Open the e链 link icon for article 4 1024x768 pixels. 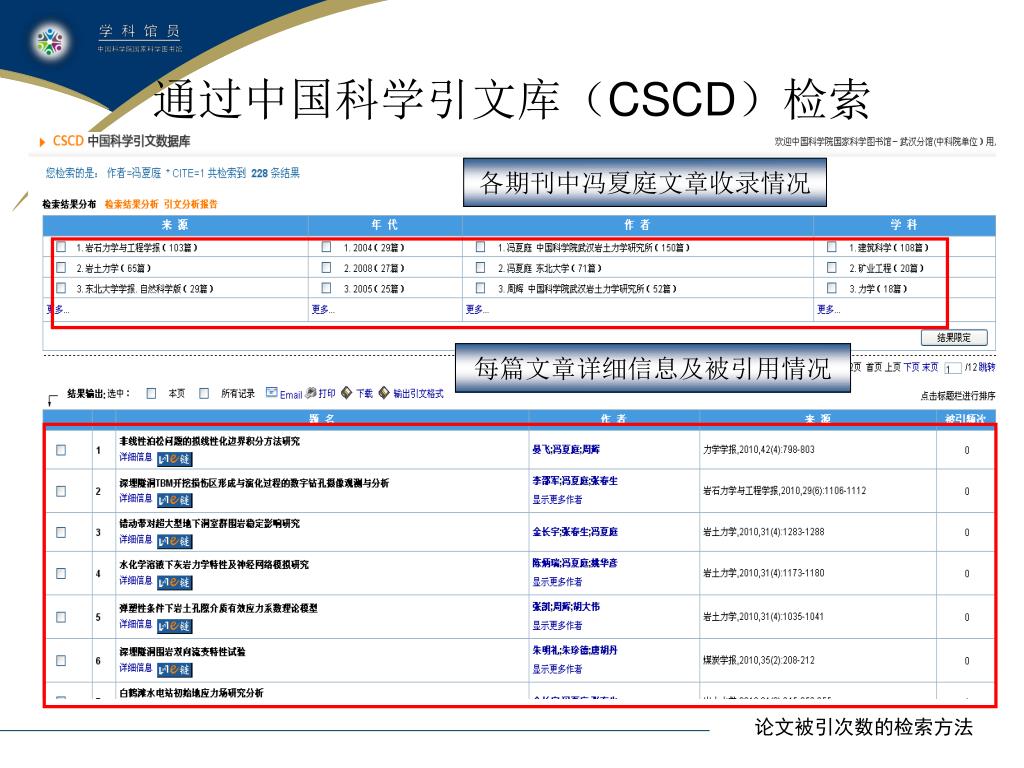click(x=174, y=583)
